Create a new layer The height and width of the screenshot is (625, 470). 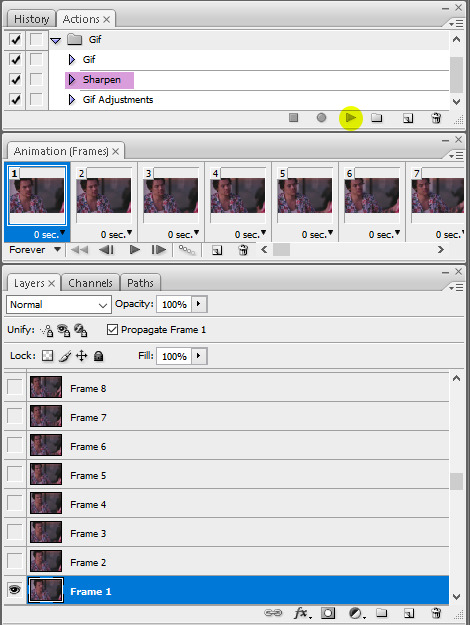409,613
